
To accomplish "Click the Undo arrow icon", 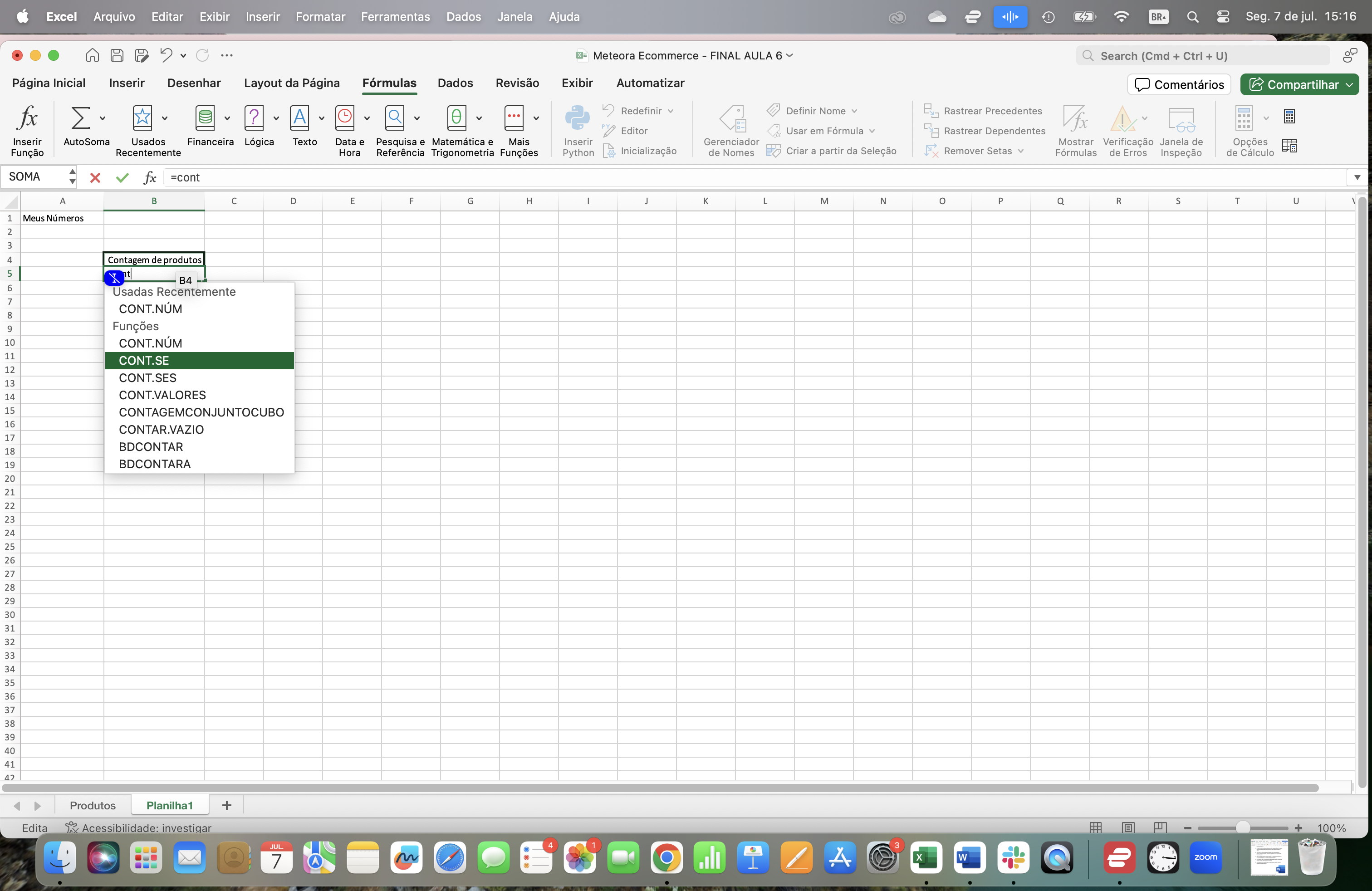I will pos(167,55).
